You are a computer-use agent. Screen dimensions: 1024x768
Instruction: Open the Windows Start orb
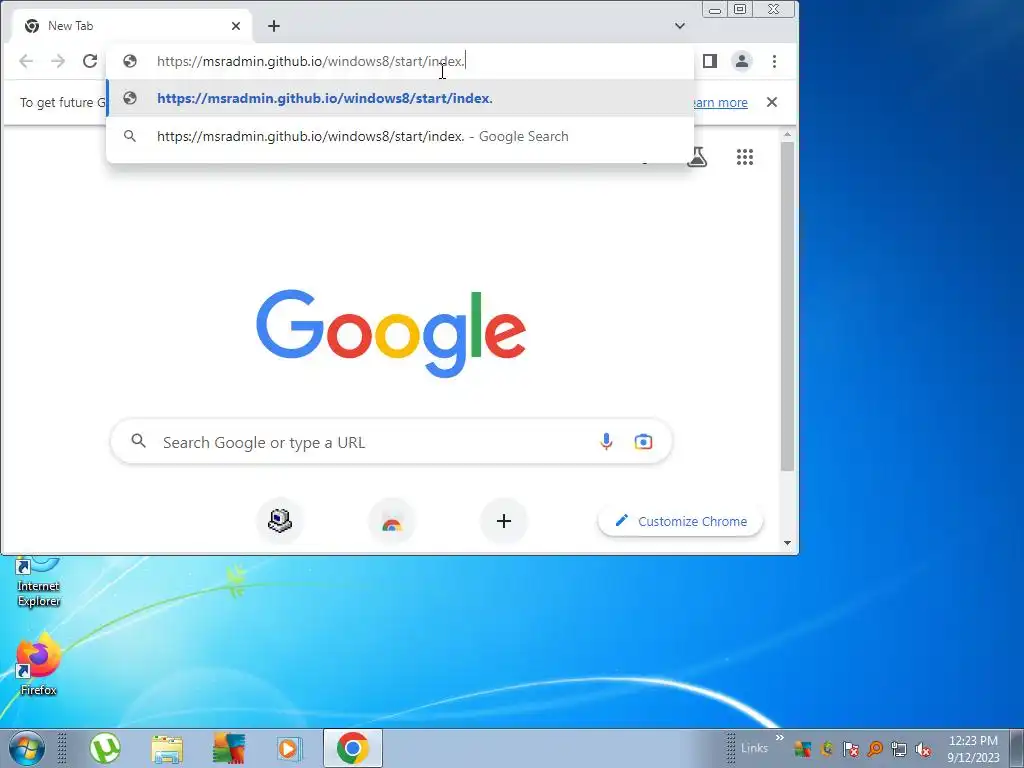tap(27, 748)
